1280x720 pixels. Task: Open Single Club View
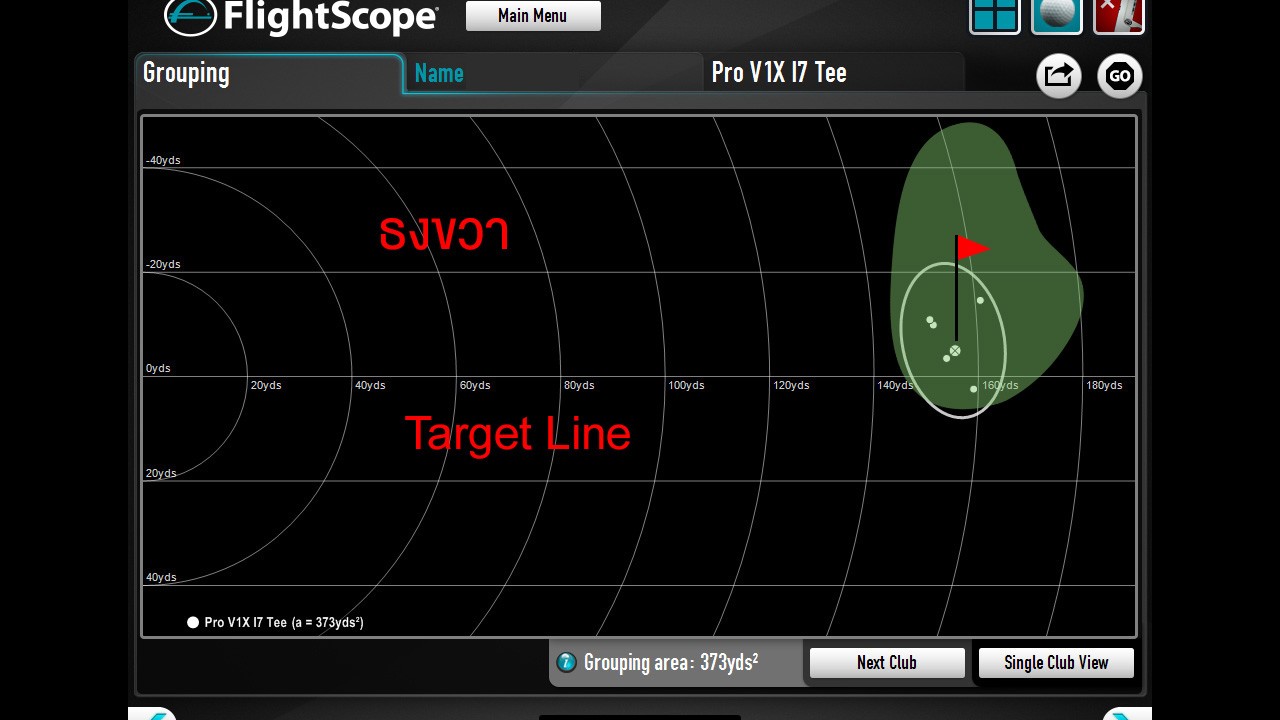(1056, 663)
